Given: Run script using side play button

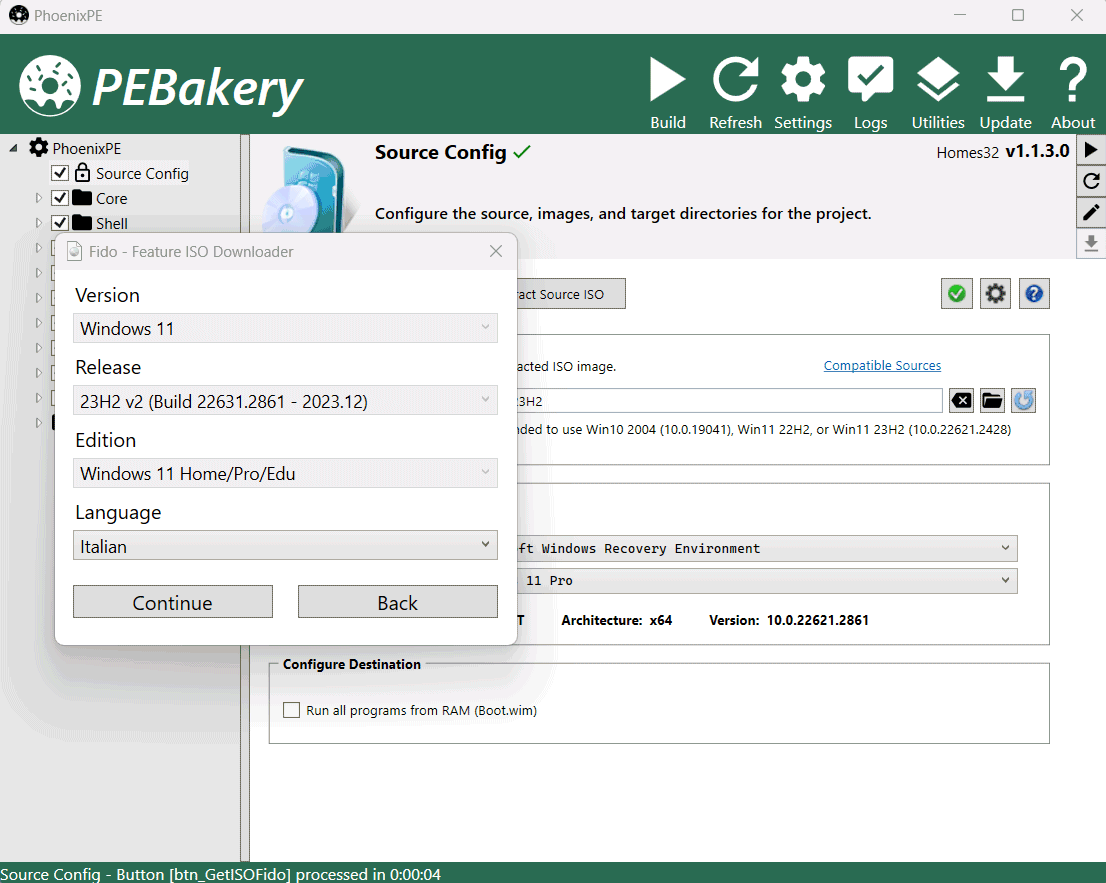Looking at the screenshot, I should [x=1090, y=150].
